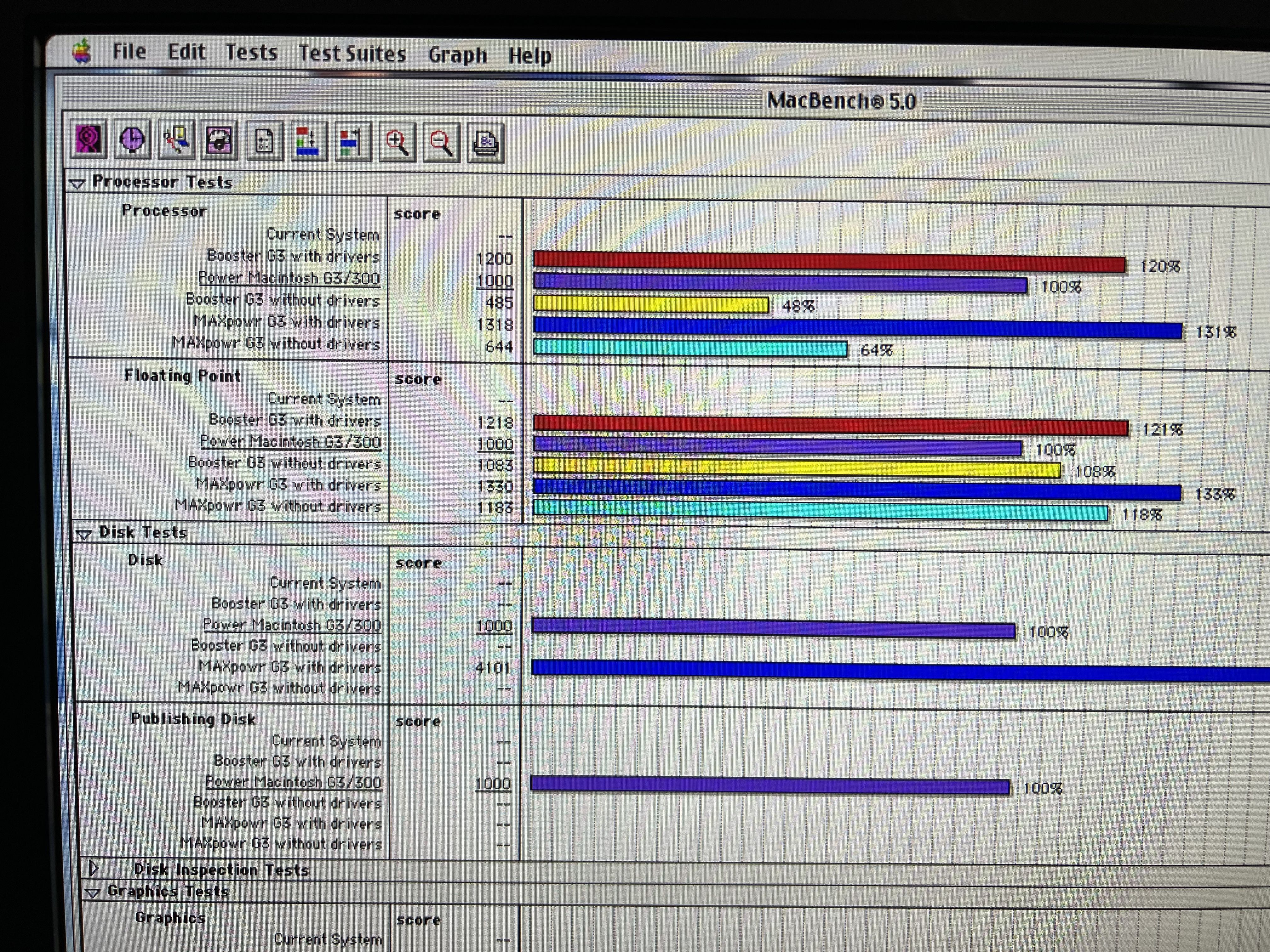Screen dimensions: 1270x952
Task: Click the blue MAXpowr Disk bar
Action: (x=901, y=671)
